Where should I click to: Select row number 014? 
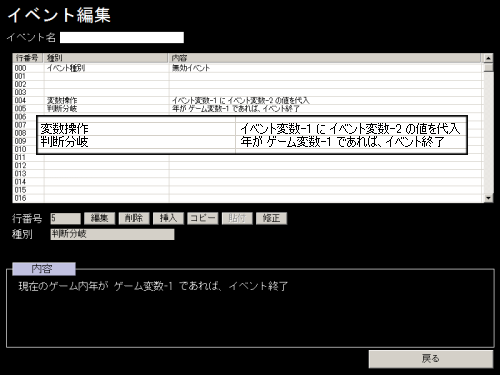point(20,182)
